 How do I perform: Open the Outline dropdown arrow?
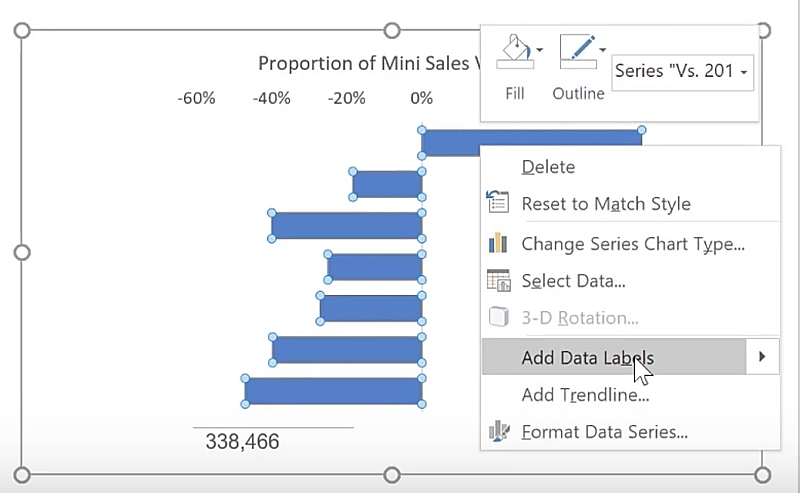pos(603,50)
